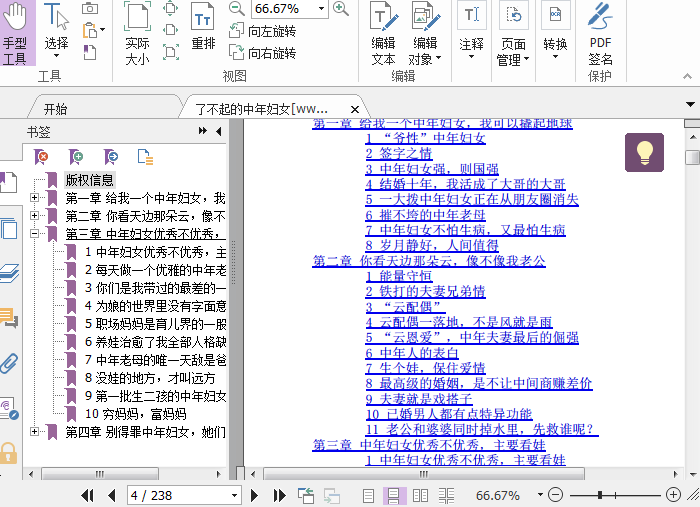Select bookmark 3 你们是我带过的最差的
This screenshot has width=700, height=507.
click(x=155, y=288)
